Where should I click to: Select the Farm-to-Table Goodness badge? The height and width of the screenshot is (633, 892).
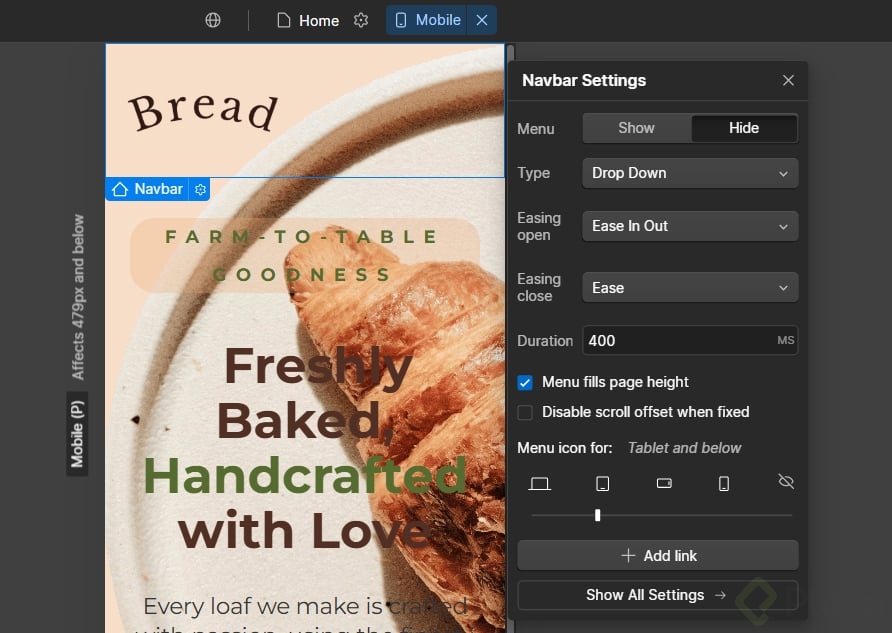point(304,255)
